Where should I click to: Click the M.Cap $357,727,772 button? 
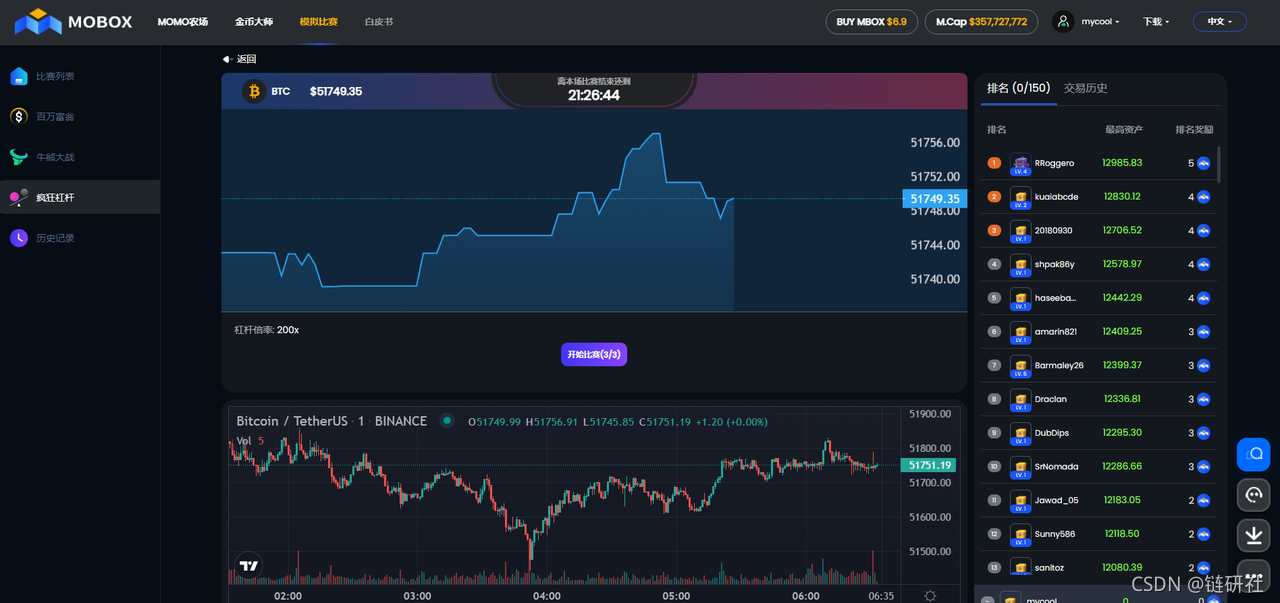(981, 21)
